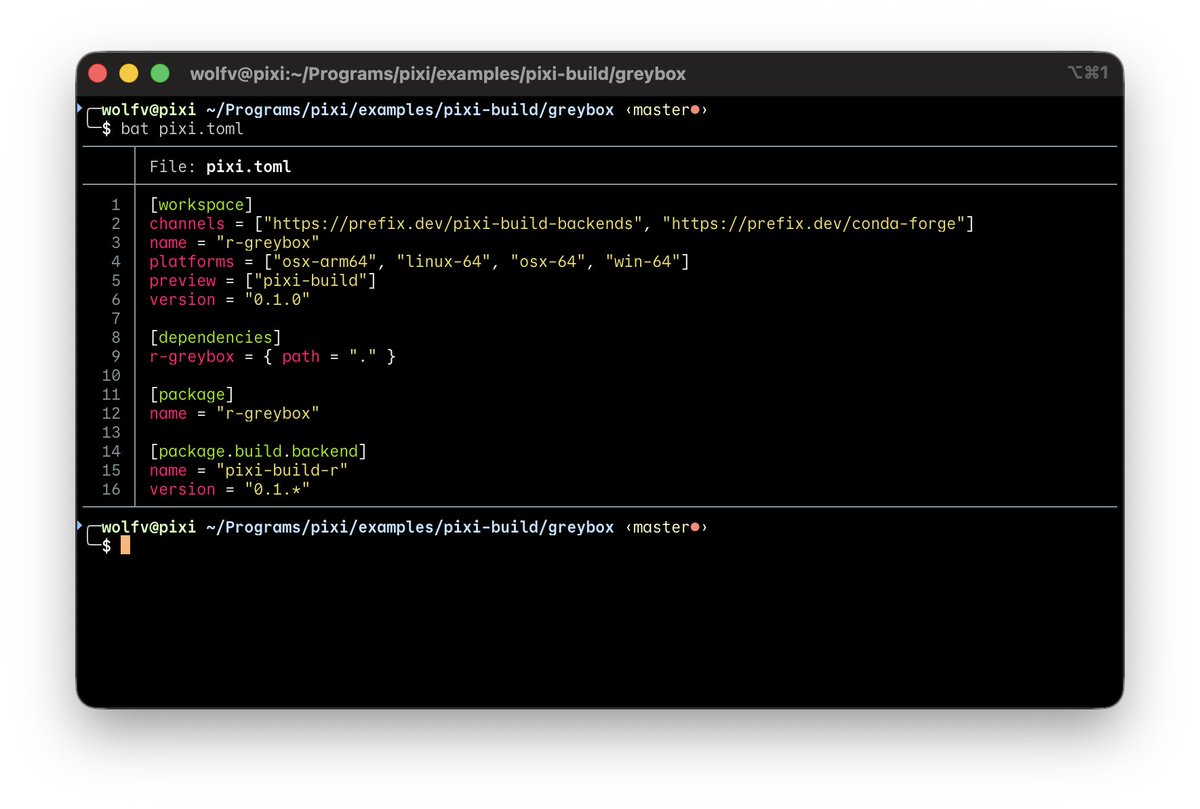
Task: Click the orange terminal cursor block
Action: 125,546
